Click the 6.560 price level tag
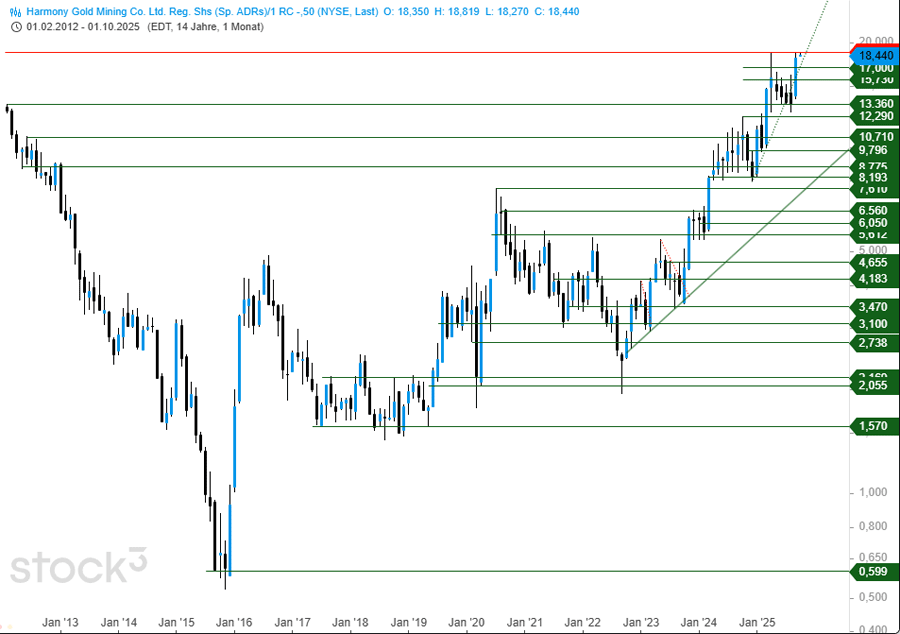The width and height of the screenshot is (900, 634). click(873, 210)
